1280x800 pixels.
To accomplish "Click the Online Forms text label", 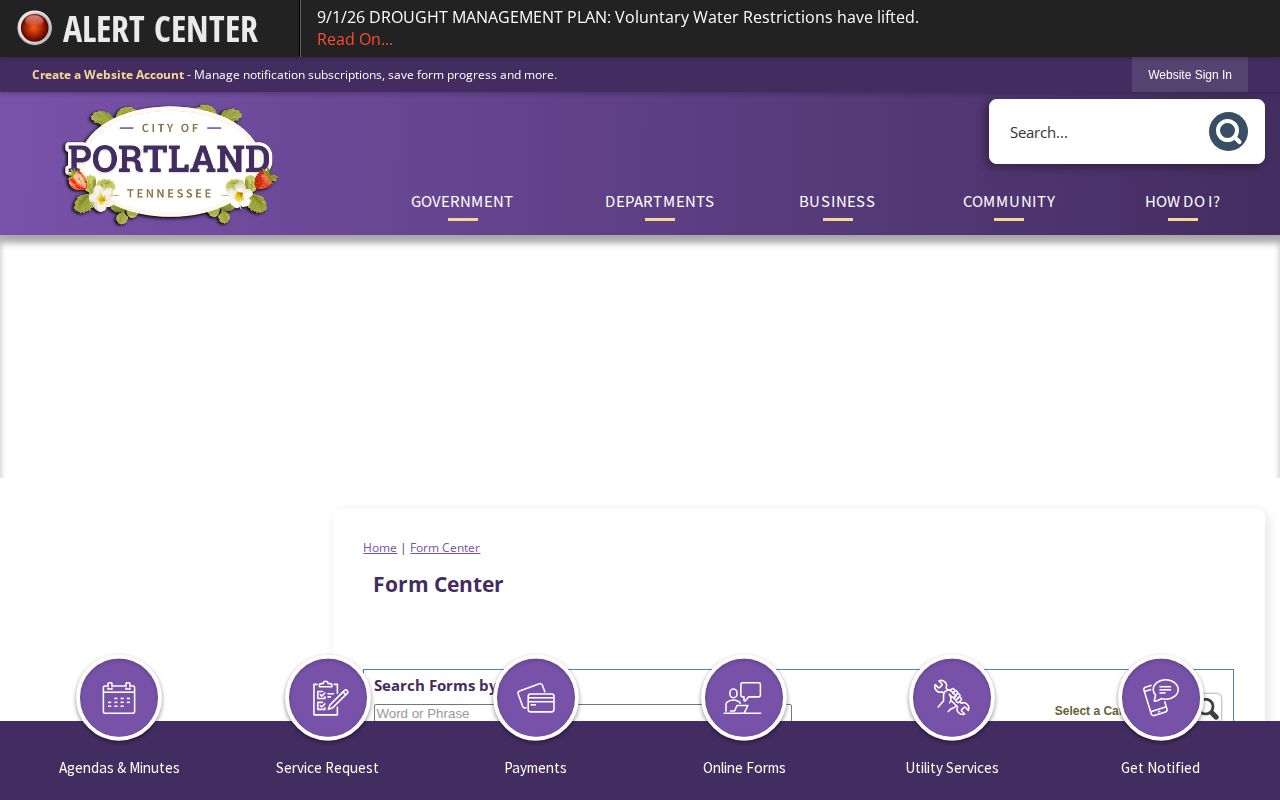I will [x=744, y=768].
